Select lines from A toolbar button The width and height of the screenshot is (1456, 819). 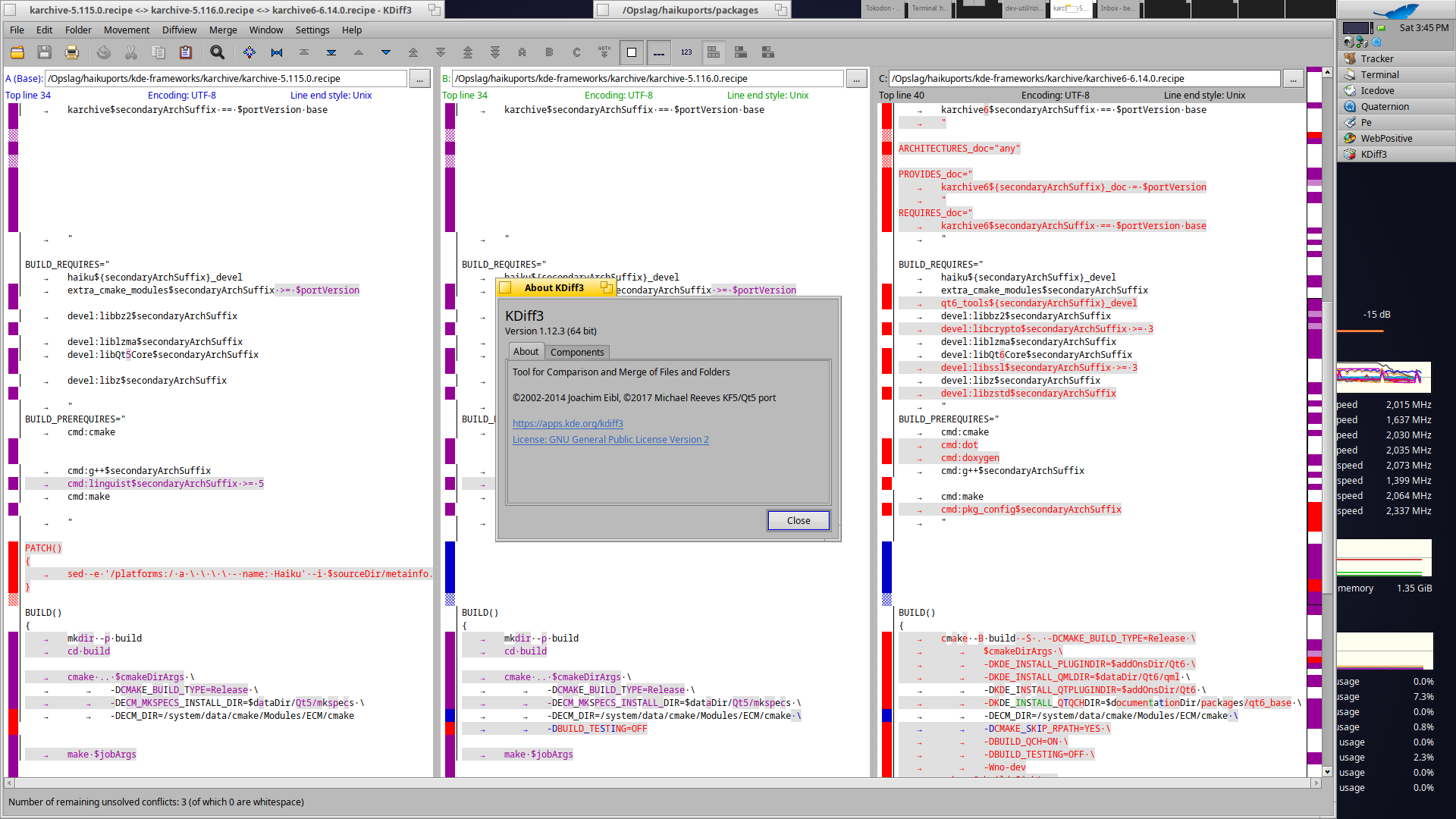(x=522, y=52)
